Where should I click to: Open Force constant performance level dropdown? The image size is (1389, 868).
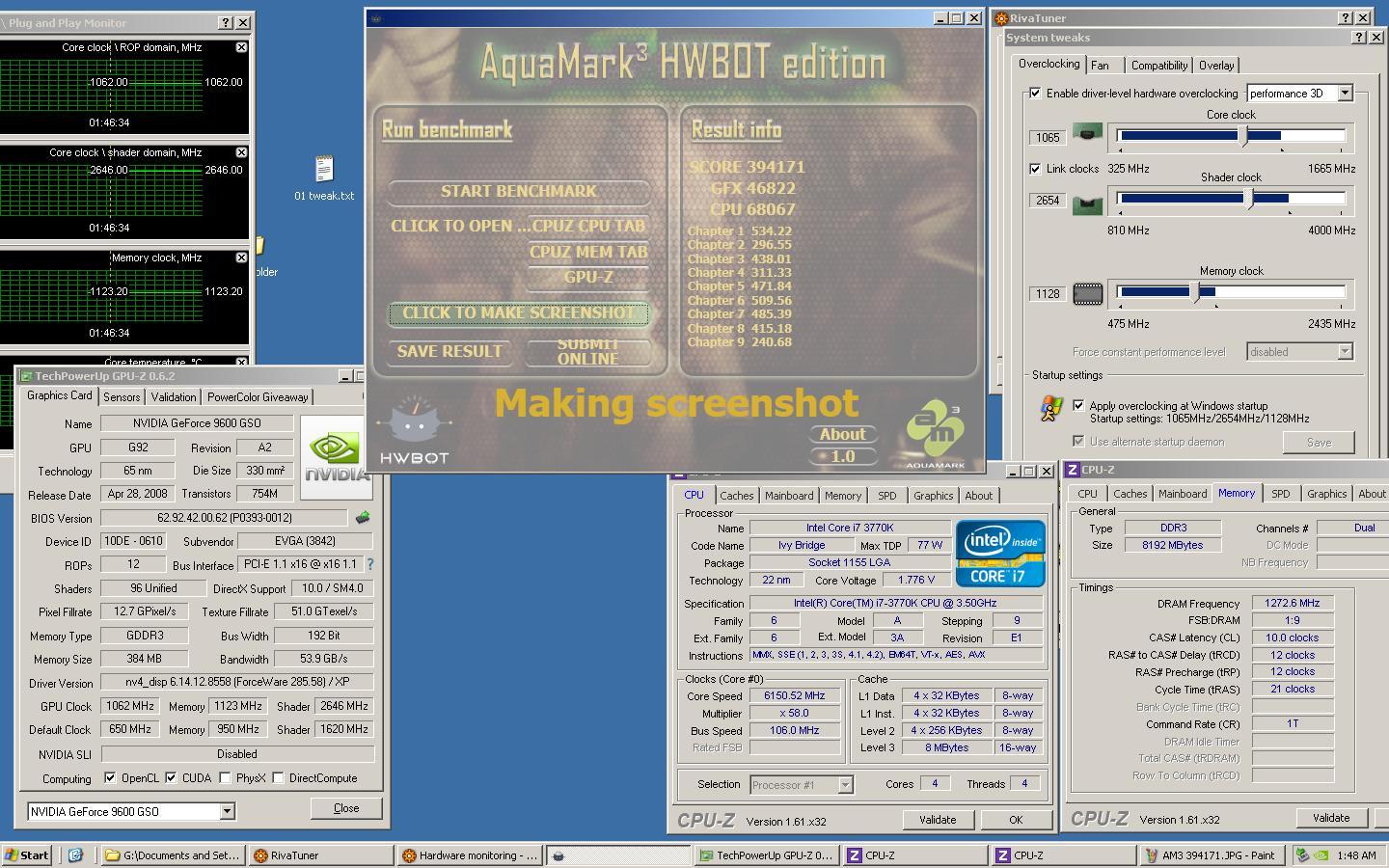1345,352
